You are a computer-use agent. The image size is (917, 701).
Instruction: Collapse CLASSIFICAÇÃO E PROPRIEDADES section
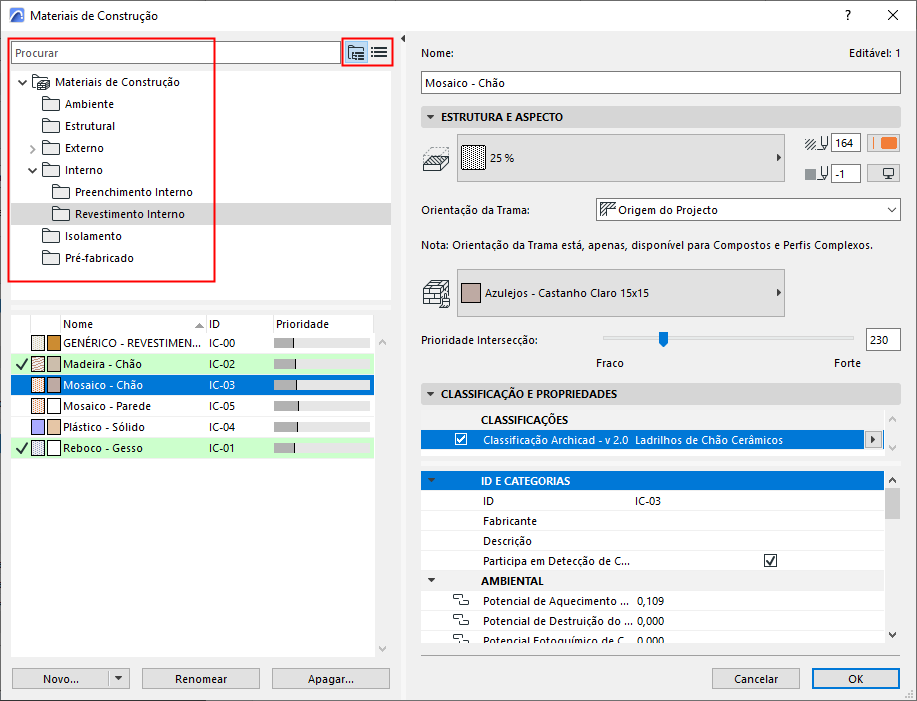(x=430, y=394)
